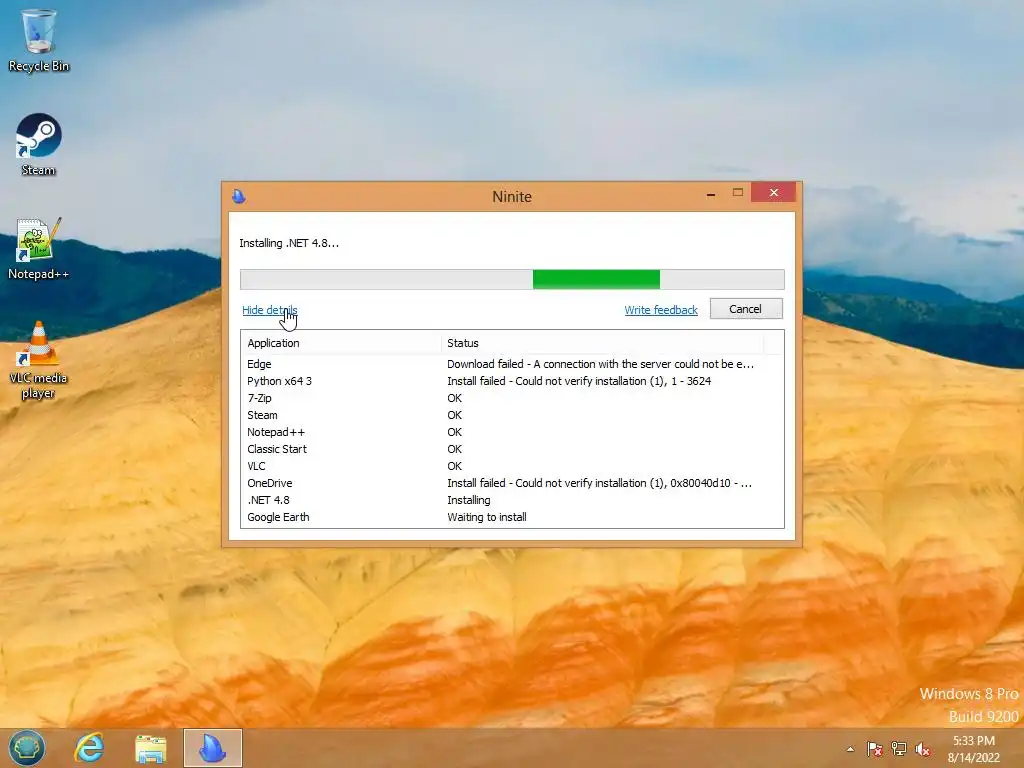Select the Classic Start row
Viewport: 1024px width, 768px height.
[512, 449]
